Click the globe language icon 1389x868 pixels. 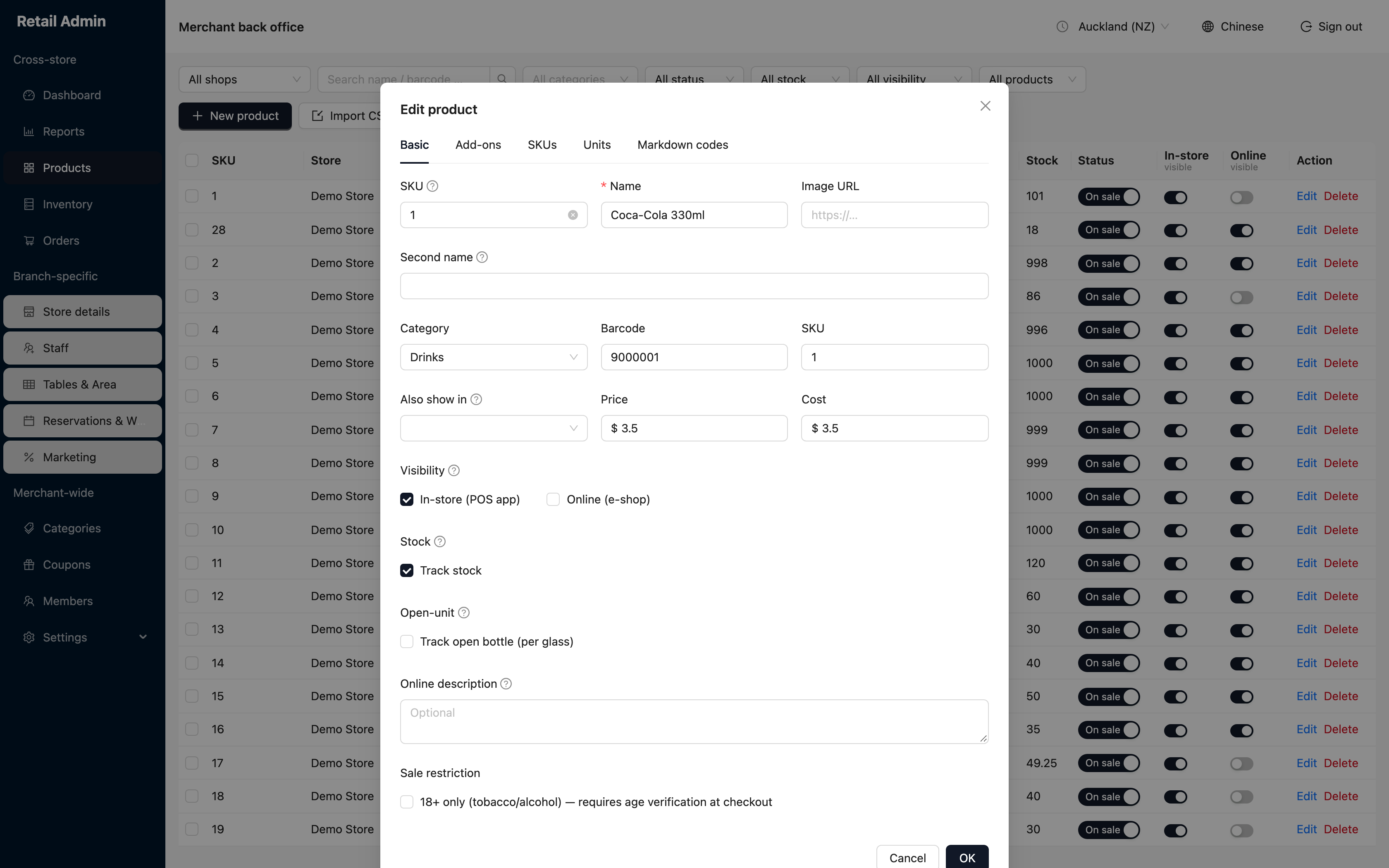[1208, 26]
